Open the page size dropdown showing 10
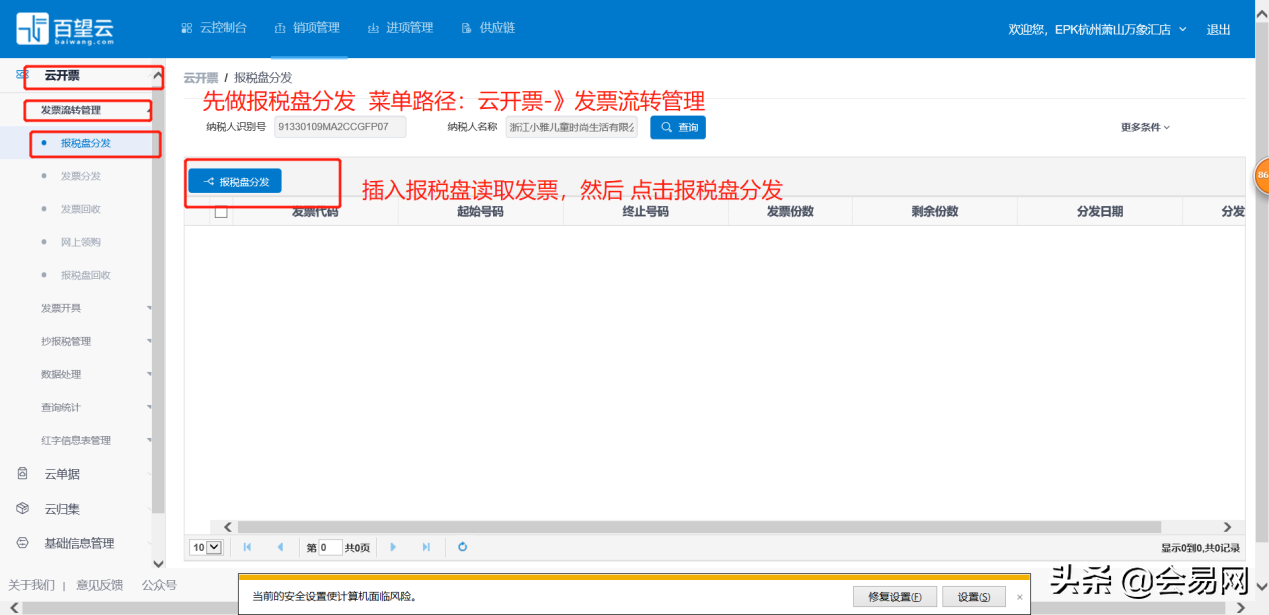The image size is (1269, 615). [206, 547]
